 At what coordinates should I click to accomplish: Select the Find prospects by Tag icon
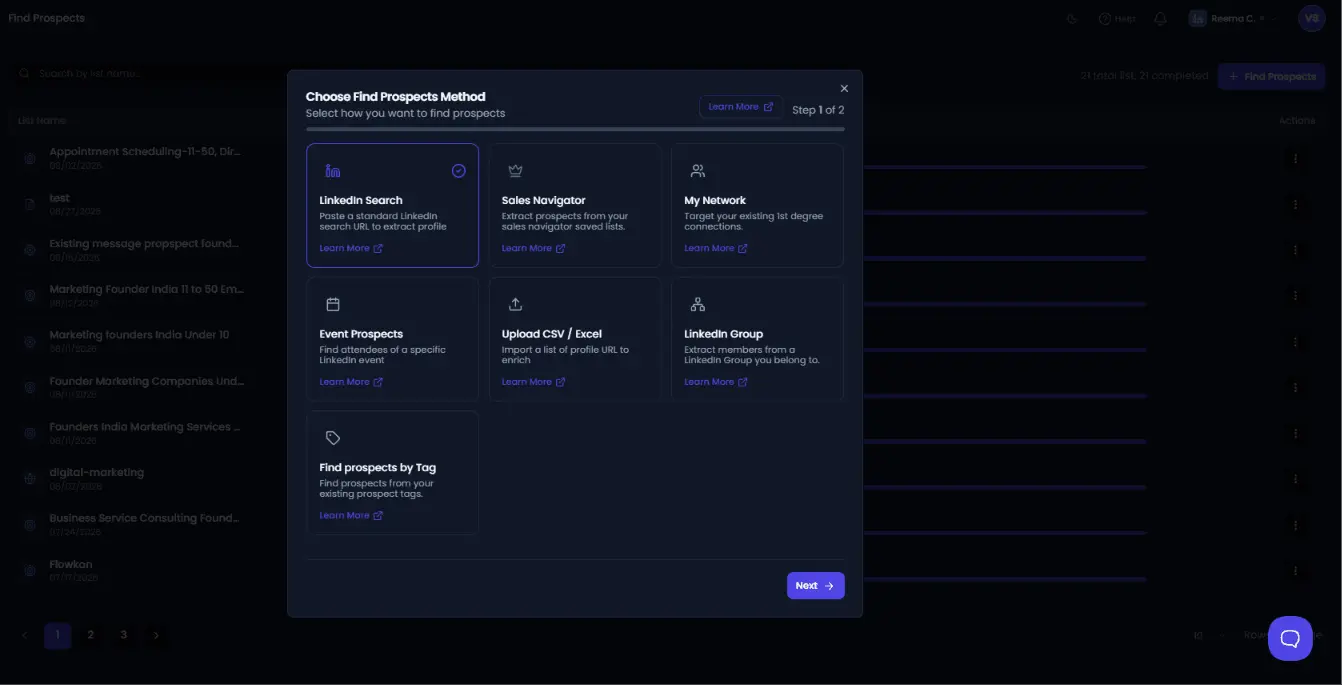(333, 438)
